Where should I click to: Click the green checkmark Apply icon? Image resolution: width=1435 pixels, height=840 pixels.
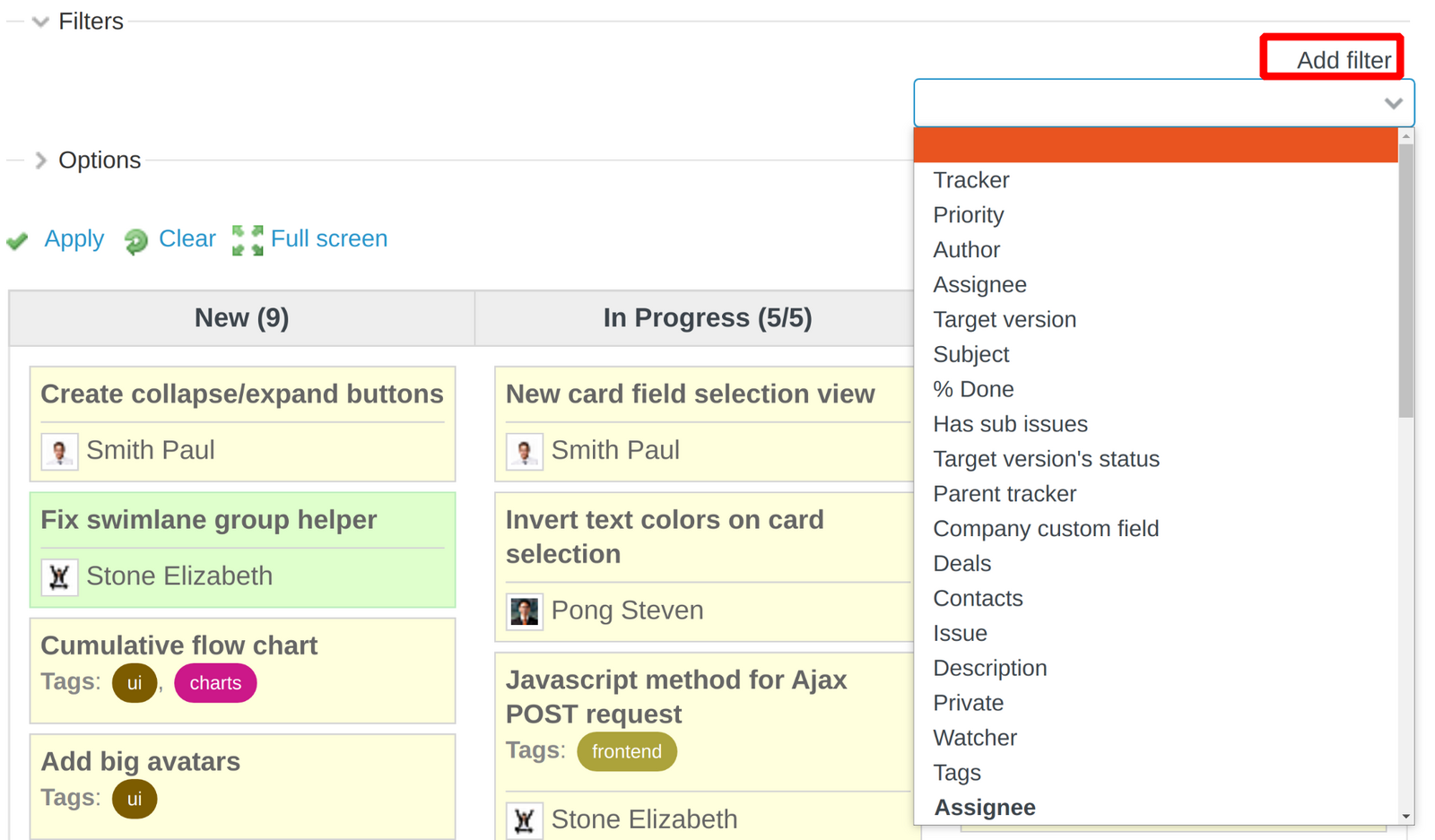point(18,239)
